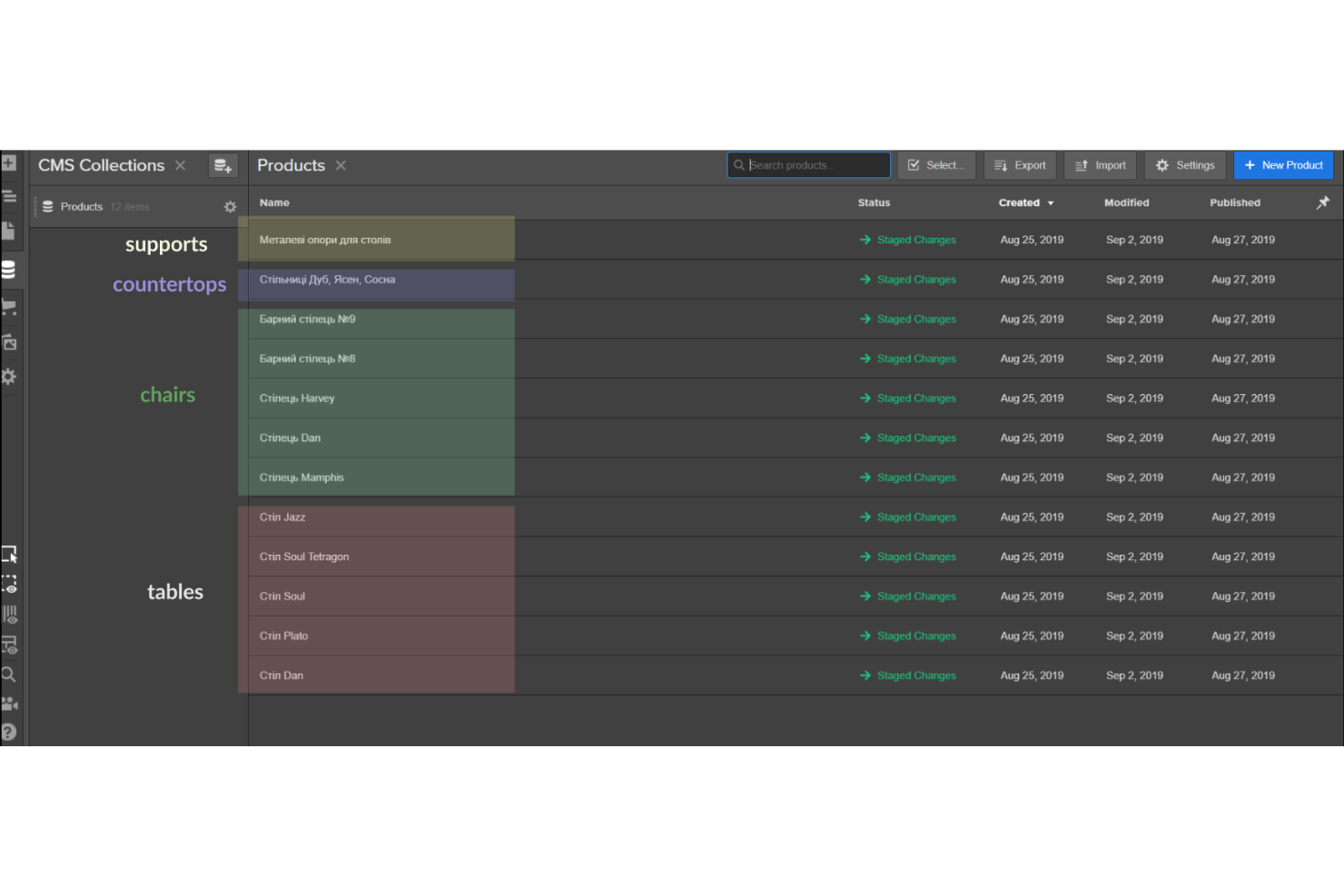
Task: Open the Pages panel icon
Action: point(9,230)
